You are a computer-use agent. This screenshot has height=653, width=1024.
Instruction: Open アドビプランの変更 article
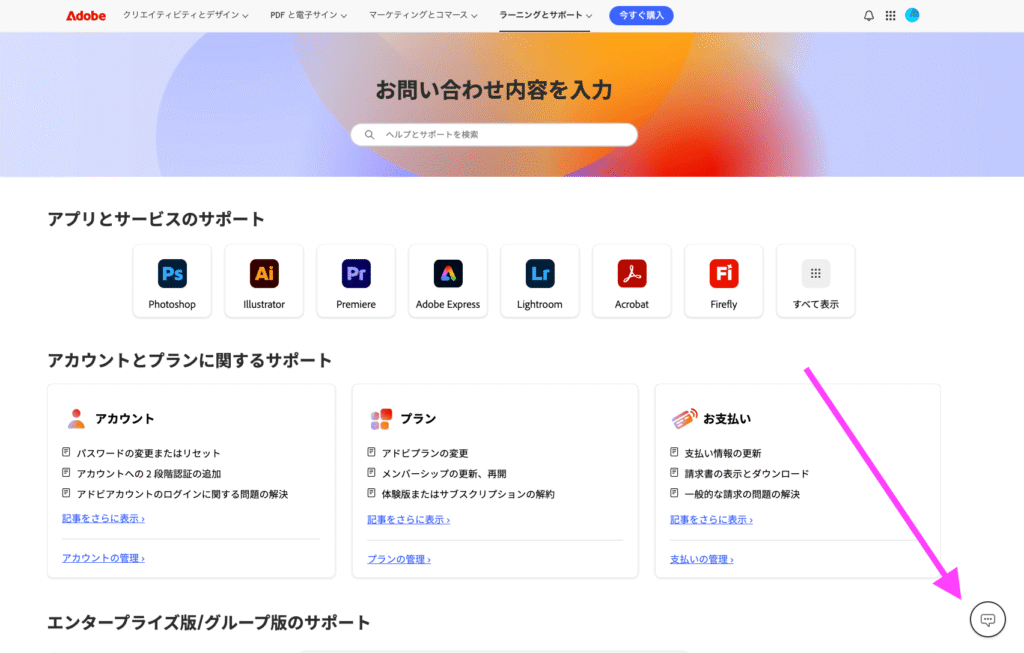click(425, 453)
